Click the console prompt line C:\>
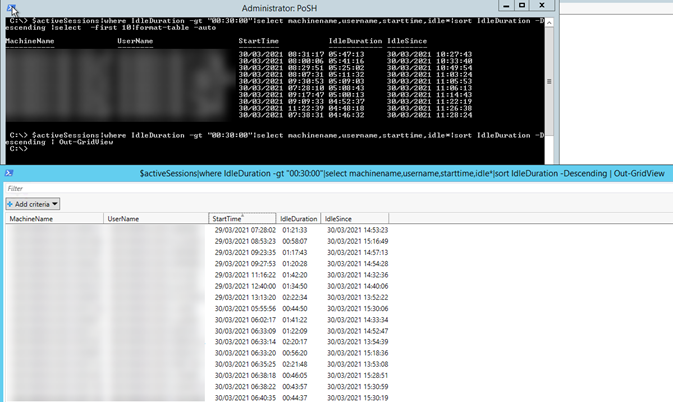This screenshot has width=673, height=402. 18,148
